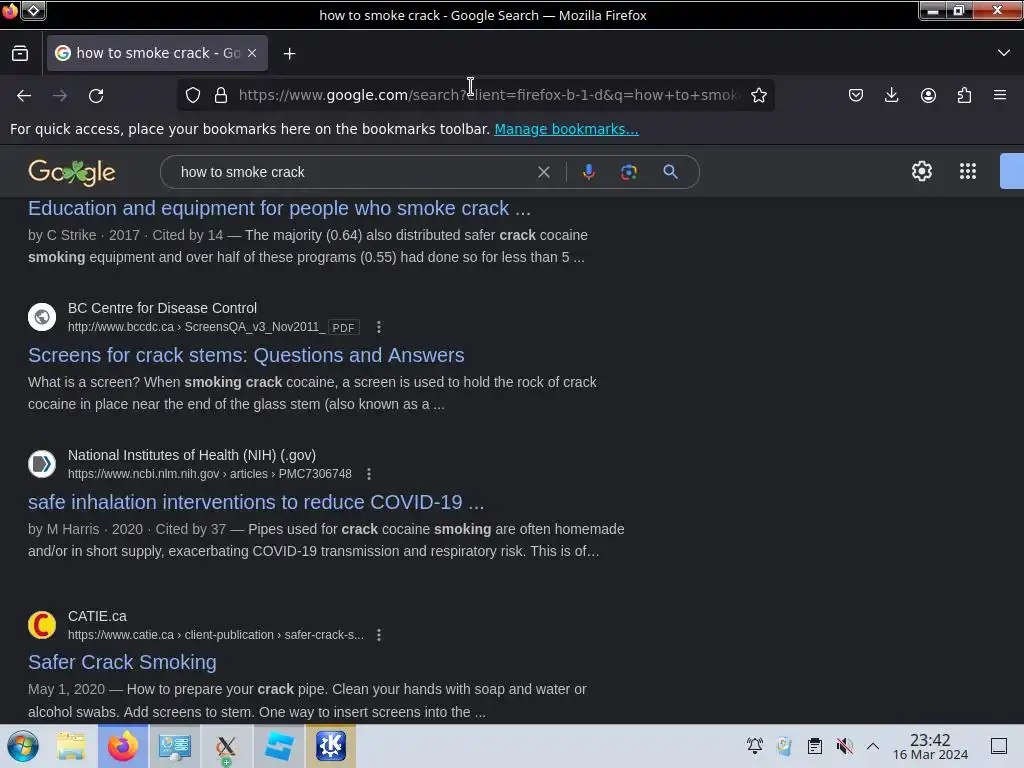
Task: Click the catie.ca URL breadcrumb
Action: pos(216,635)
